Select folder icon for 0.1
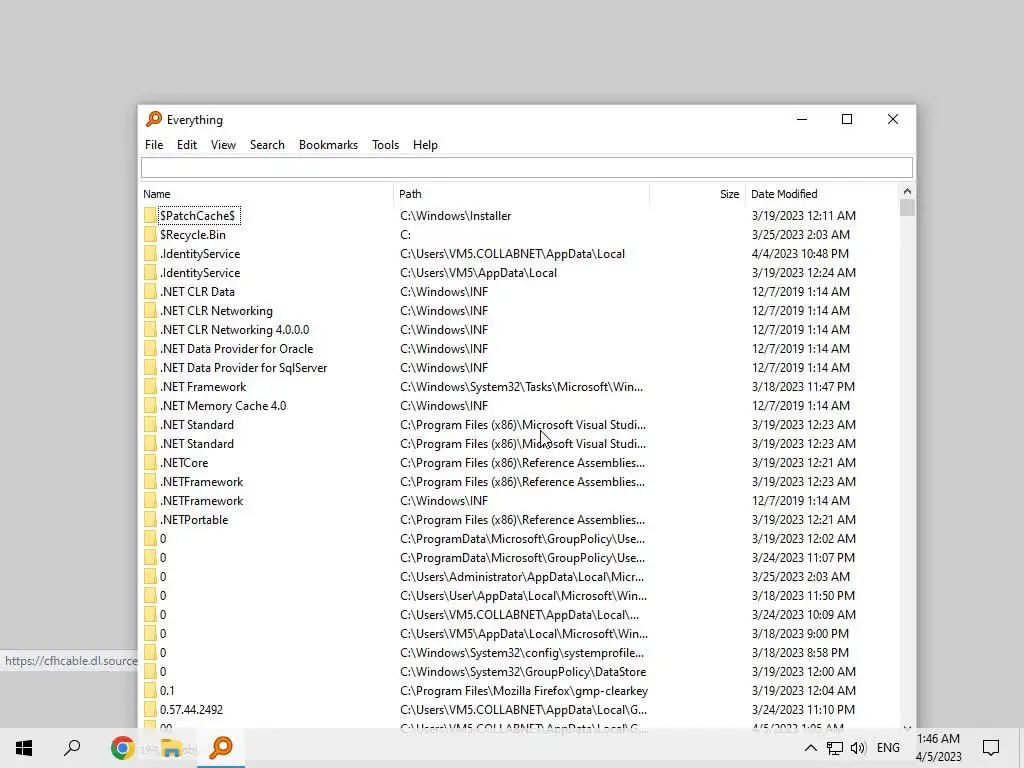The height and width of the screenshot is (768, 1024). pyautogui.click(x=150, y=690)
